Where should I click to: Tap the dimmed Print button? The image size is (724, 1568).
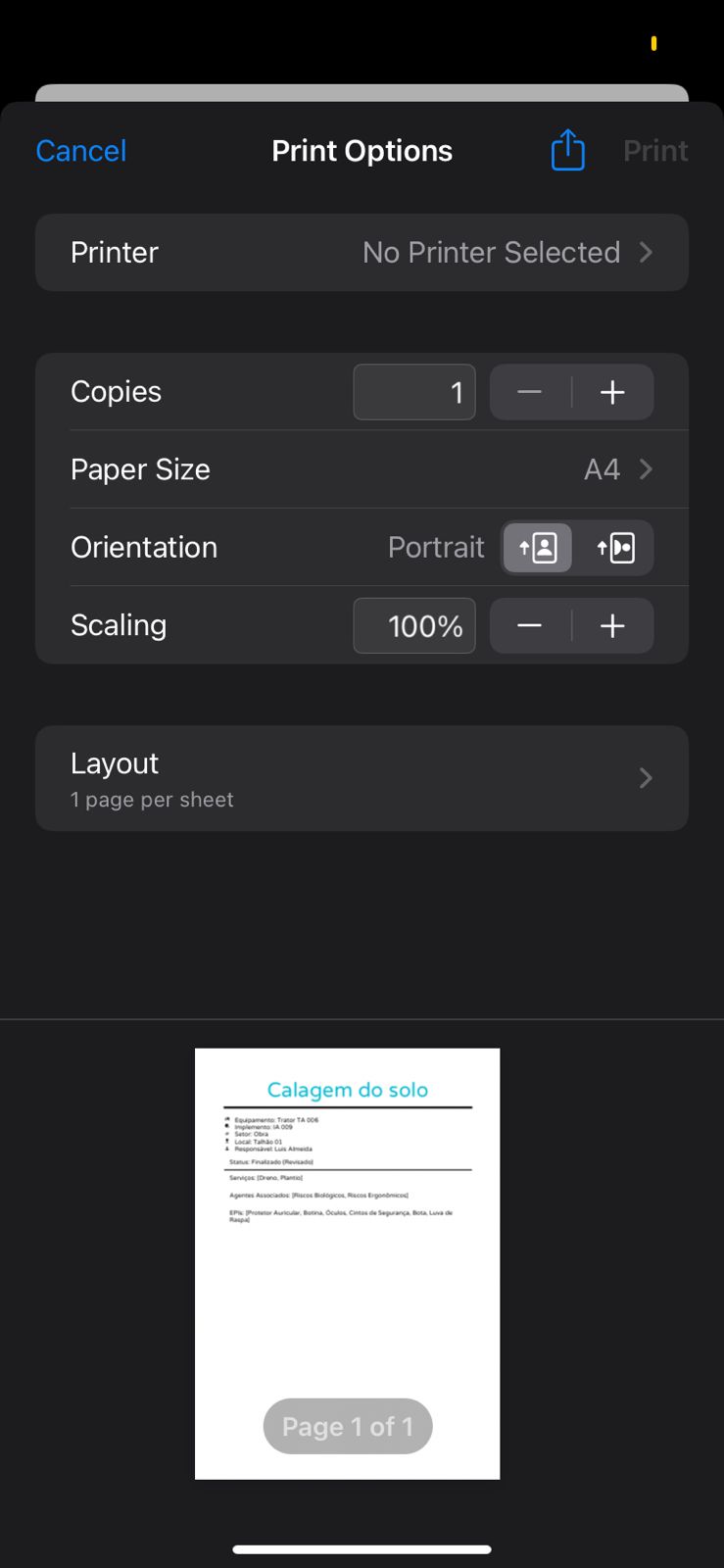pyautogui.click(x=654, y=150)
